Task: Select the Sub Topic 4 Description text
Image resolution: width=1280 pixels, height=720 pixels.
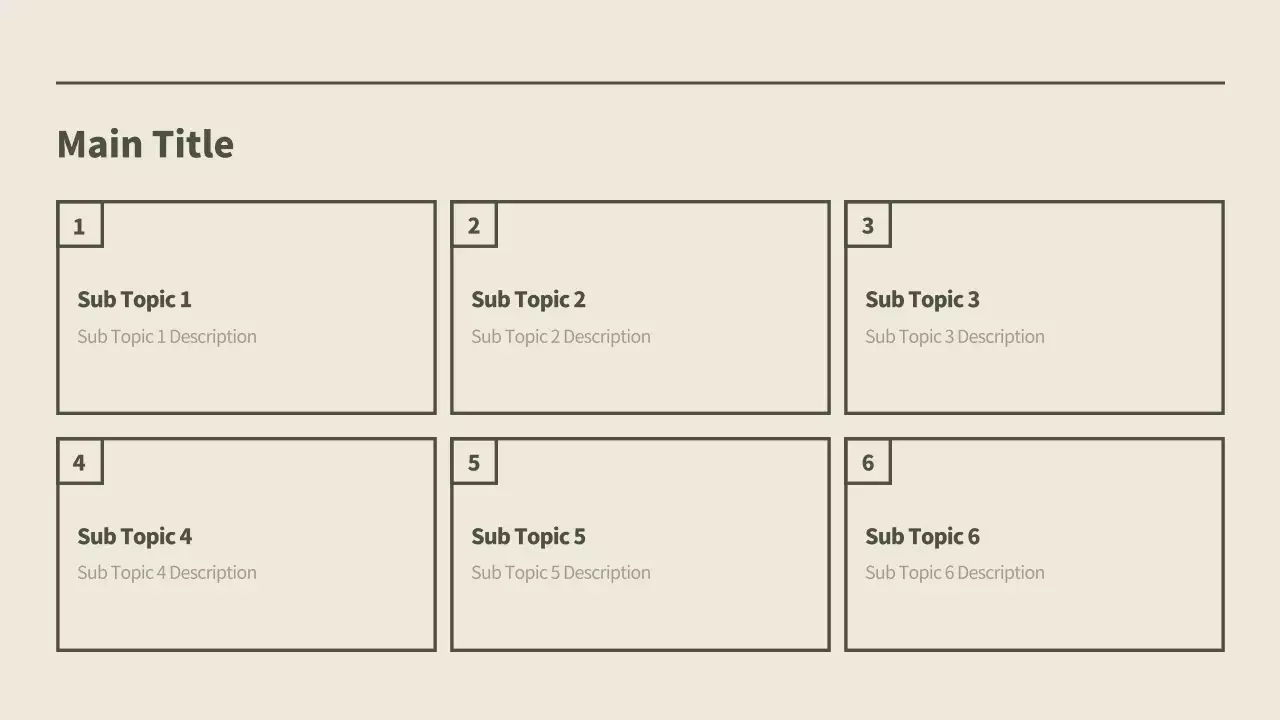Action: pyautogui.click(x=167, y=572)
